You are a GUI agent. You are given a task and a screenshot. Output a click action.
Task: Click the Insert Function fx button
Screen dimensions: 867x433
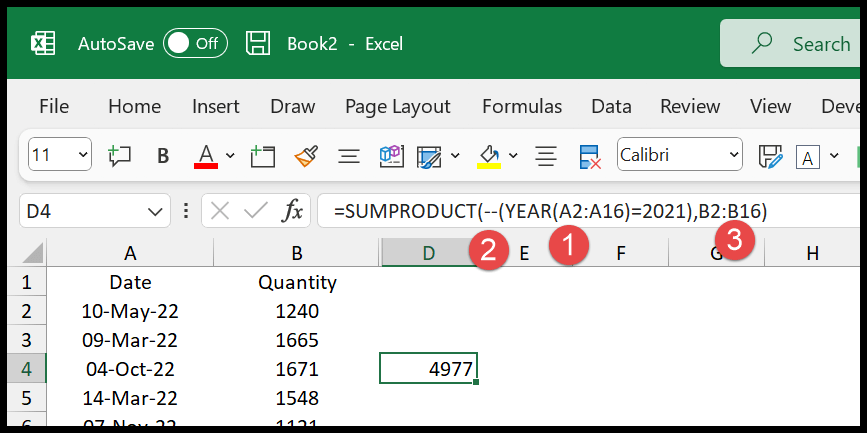coord(292,211)
